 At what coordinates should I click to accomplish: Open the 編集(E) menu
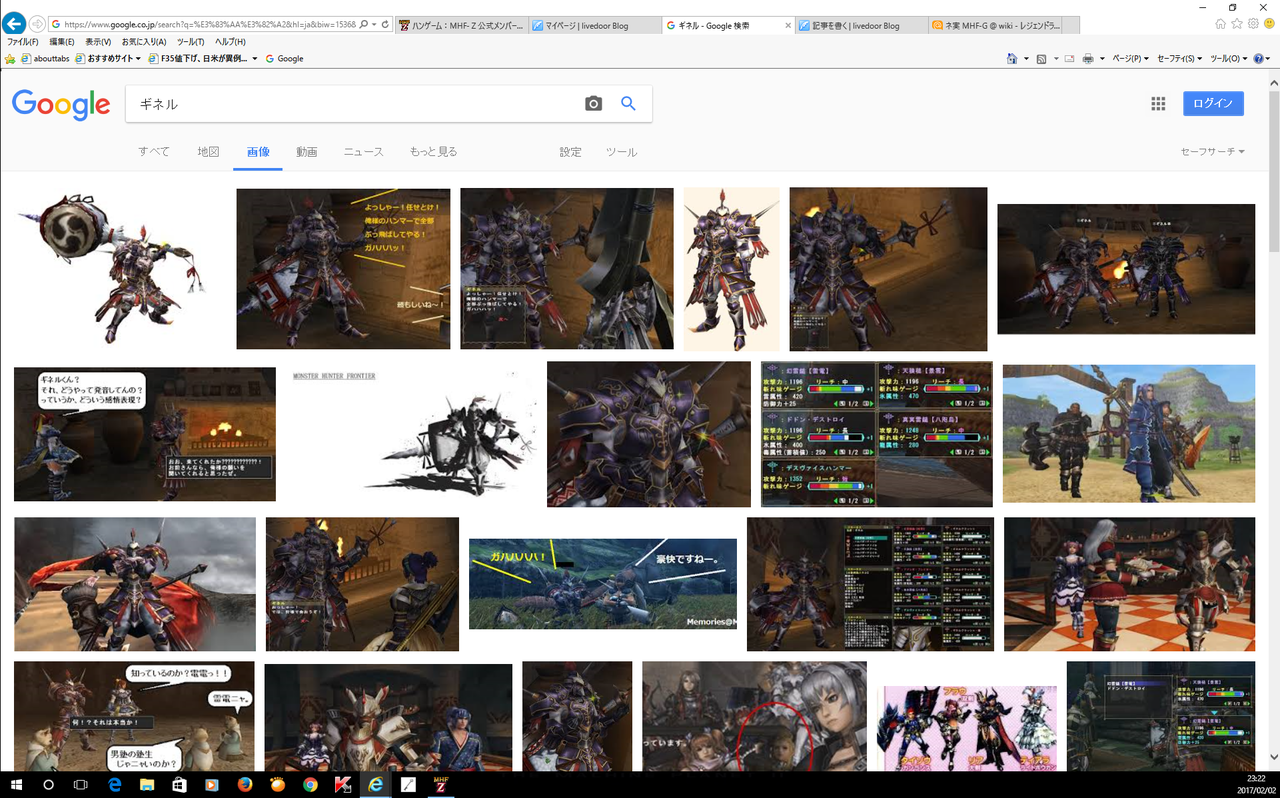[62, 42]
